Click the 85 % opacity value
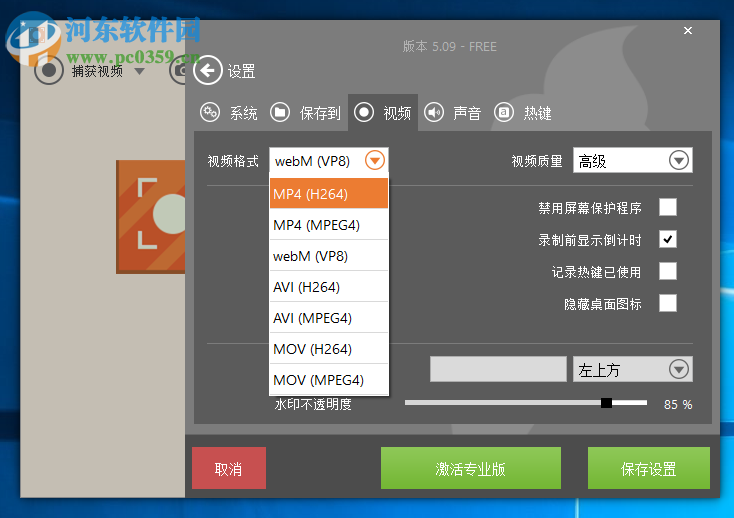The height and width of the screenshot is (518, 734). point(678,404)
